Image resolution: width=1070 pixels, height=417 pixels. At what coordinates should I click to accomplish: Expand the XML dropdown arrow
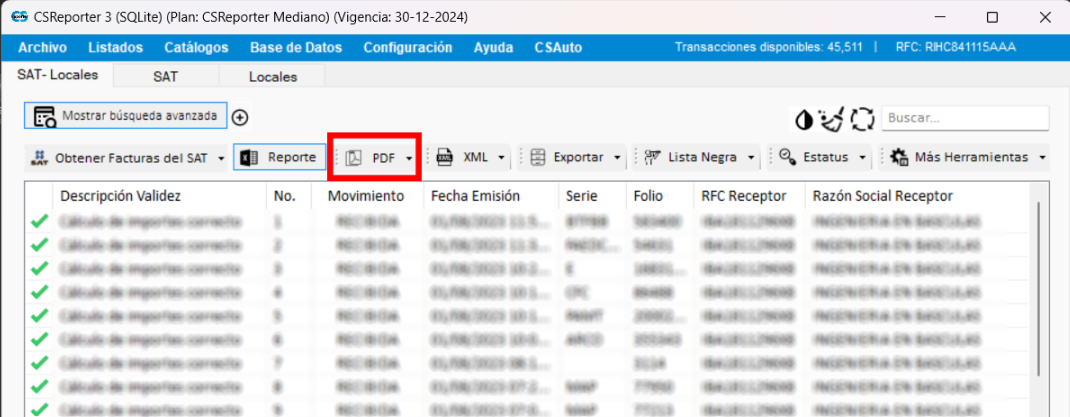coord(501,158)
